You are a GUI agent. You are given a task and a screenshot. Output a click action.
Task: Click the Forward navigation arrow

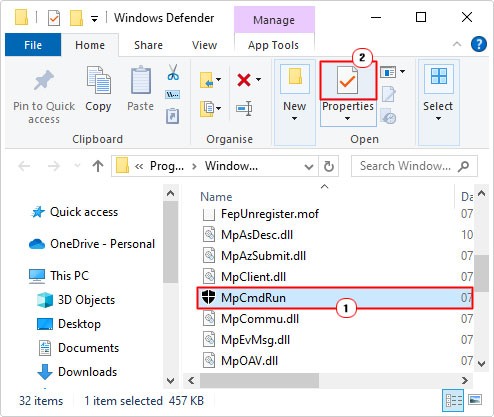[54, 166]
